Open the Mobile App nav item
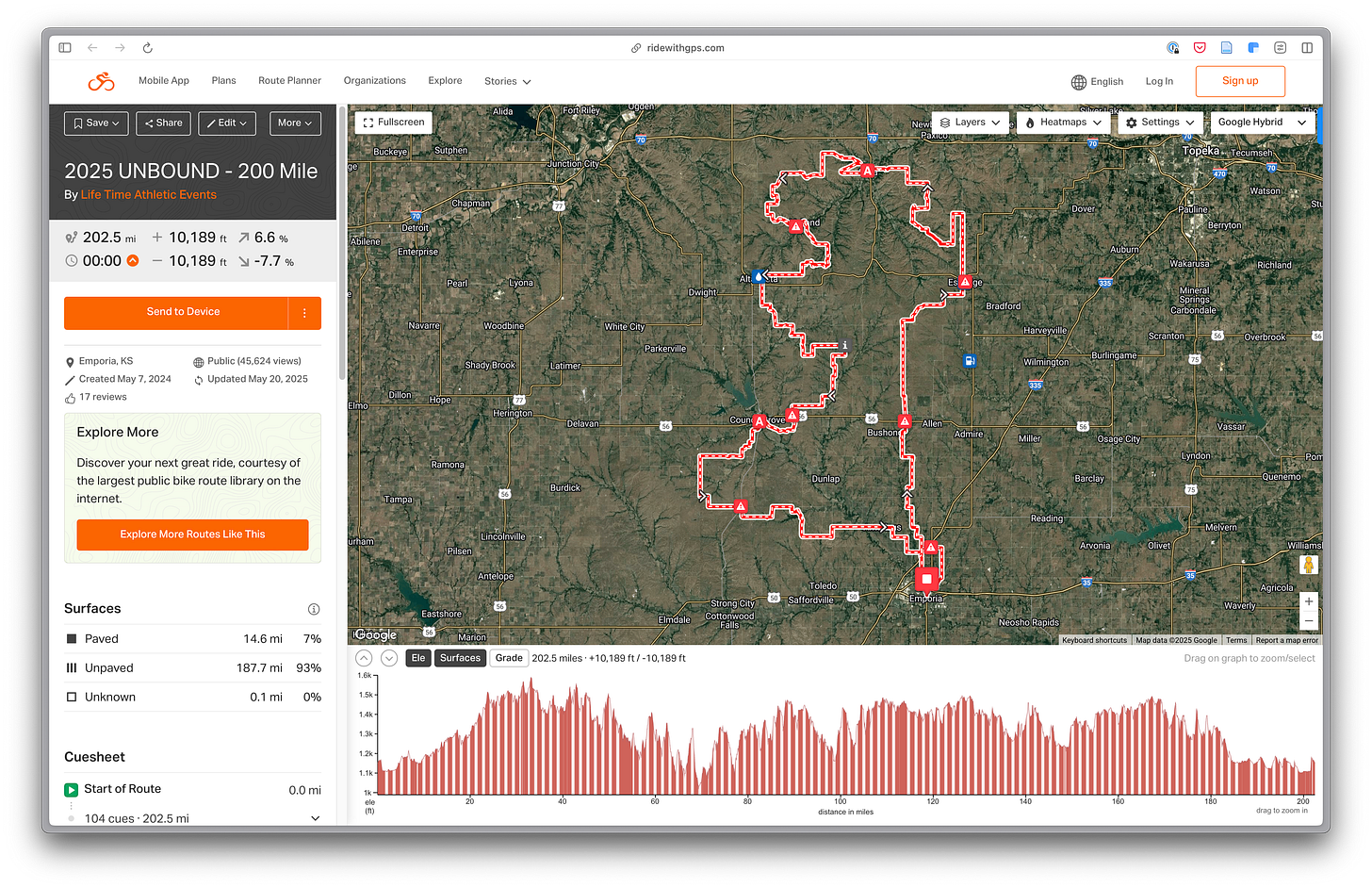 click(x=164, y=81)
